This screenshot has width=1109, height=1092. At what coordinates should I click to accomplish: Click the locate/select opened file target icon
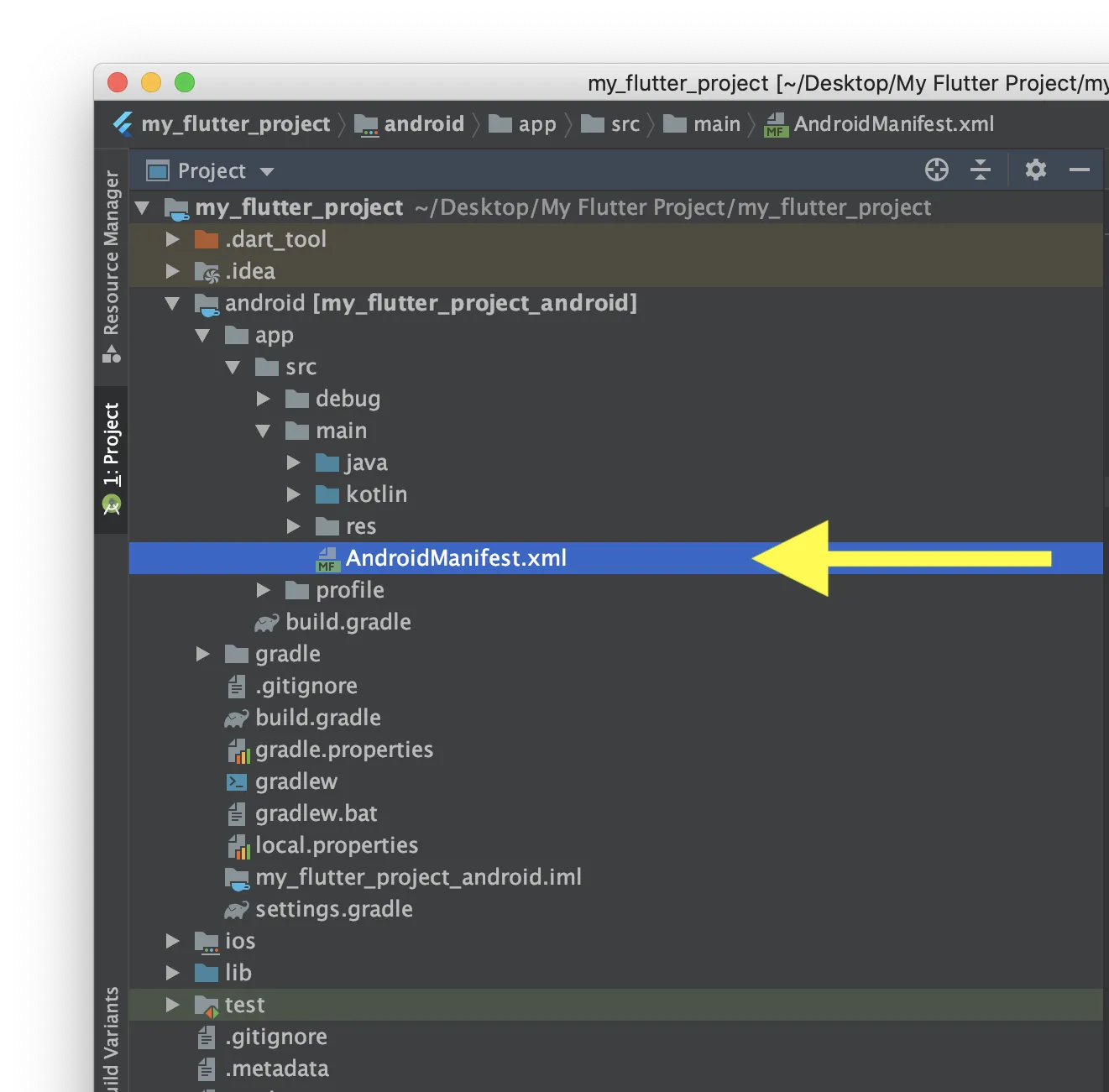pyautogui.click(x=937, y=170)
